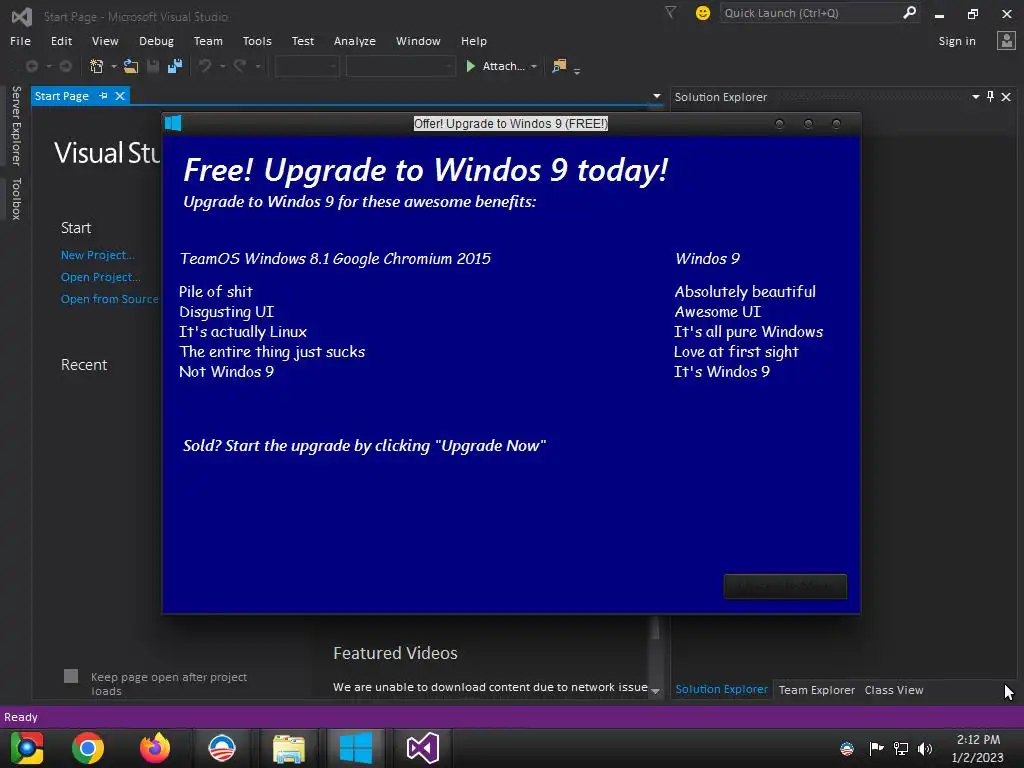1024x768 pixels.
Task: Open the Tools menu
Action: [257, 40]
